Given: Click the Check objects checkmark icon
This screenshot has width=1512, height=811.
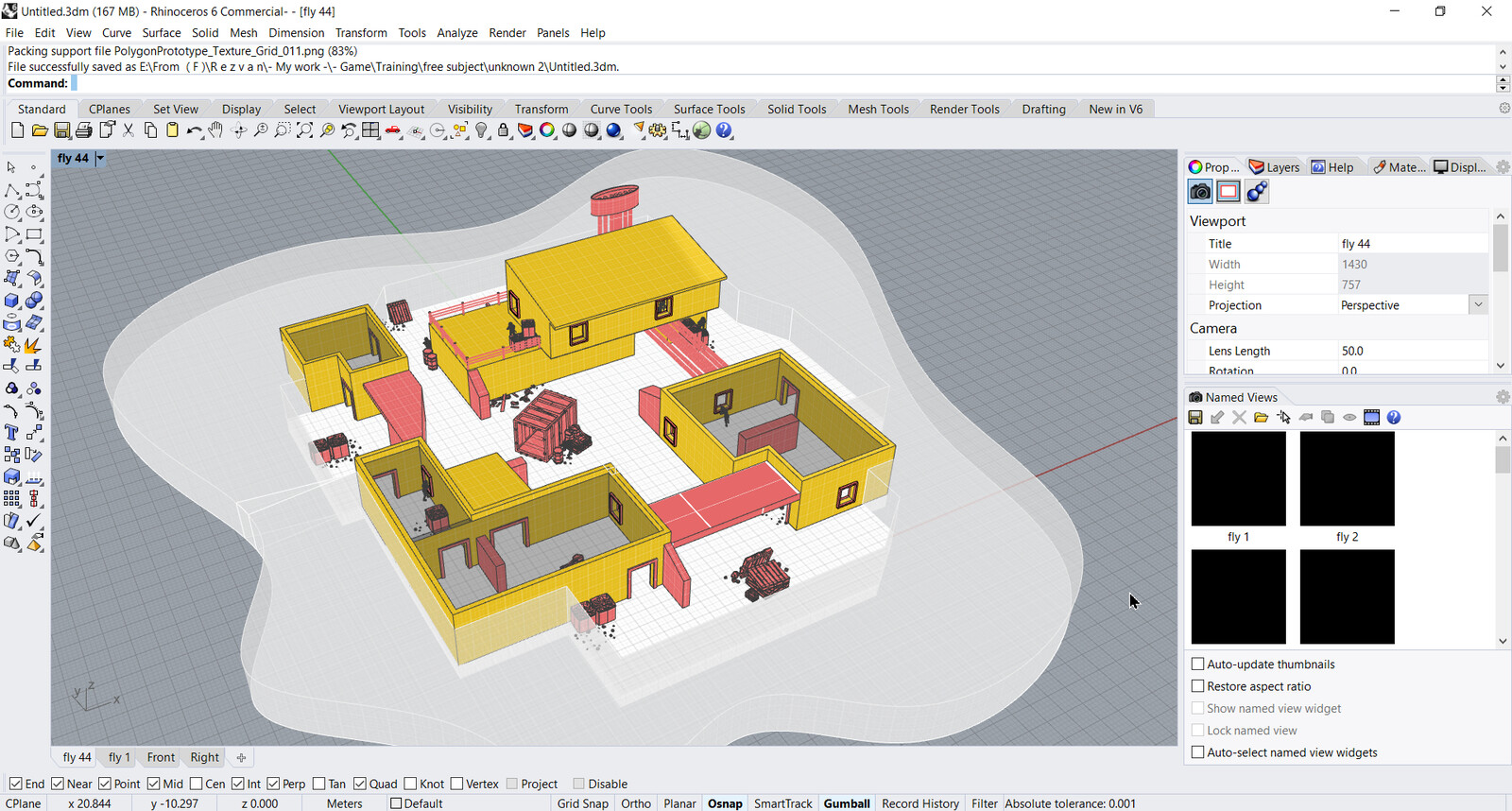Looking at the screenshot, I should pos(34,520).
